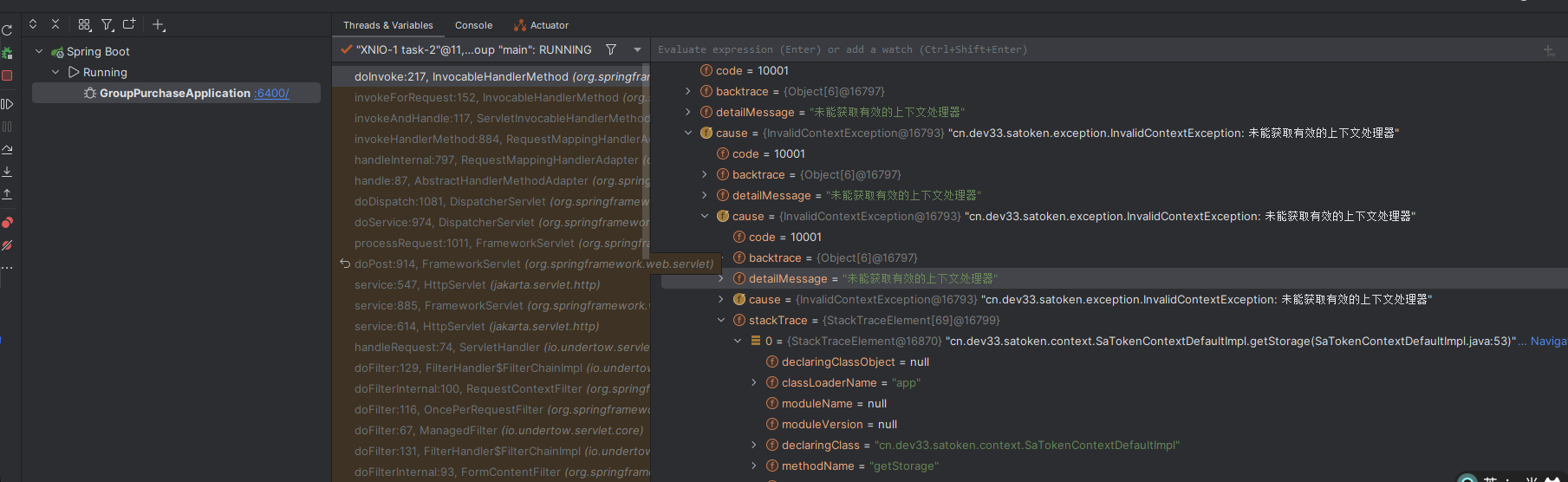Open the :6400/ port link
The height and width of the screenshot is (482, 1568).
[x=272, y=93]
